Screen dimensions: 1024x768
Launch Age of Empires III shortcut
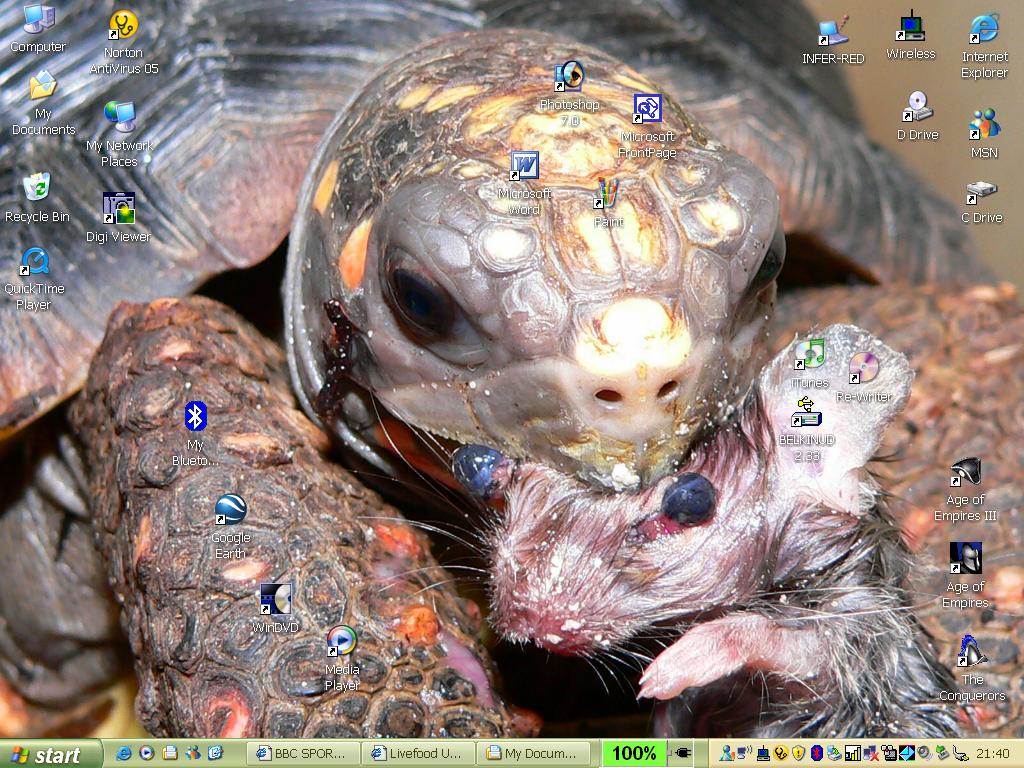(965, 490)
